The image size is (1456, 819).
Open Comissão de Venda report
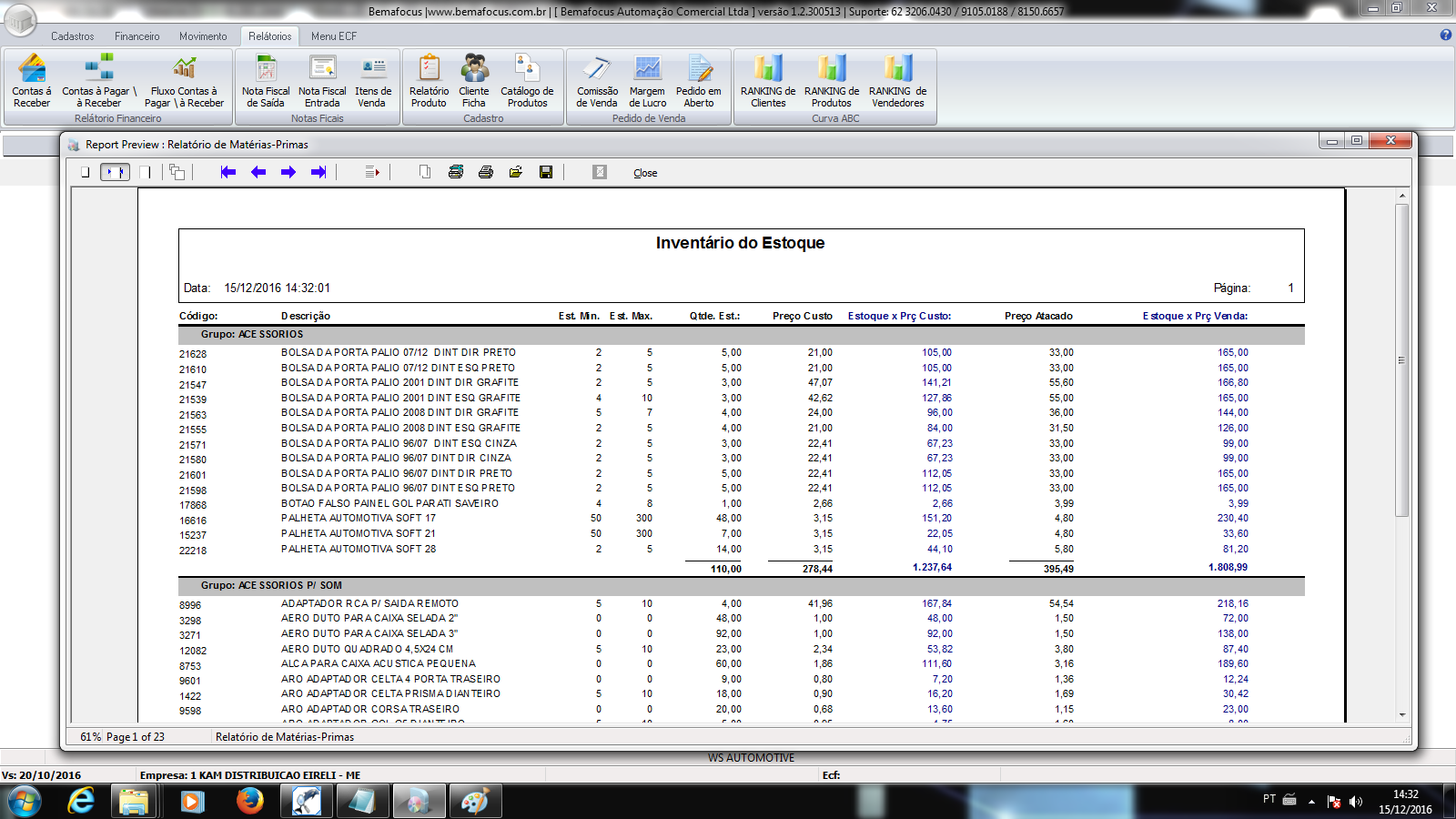(597, 81)
